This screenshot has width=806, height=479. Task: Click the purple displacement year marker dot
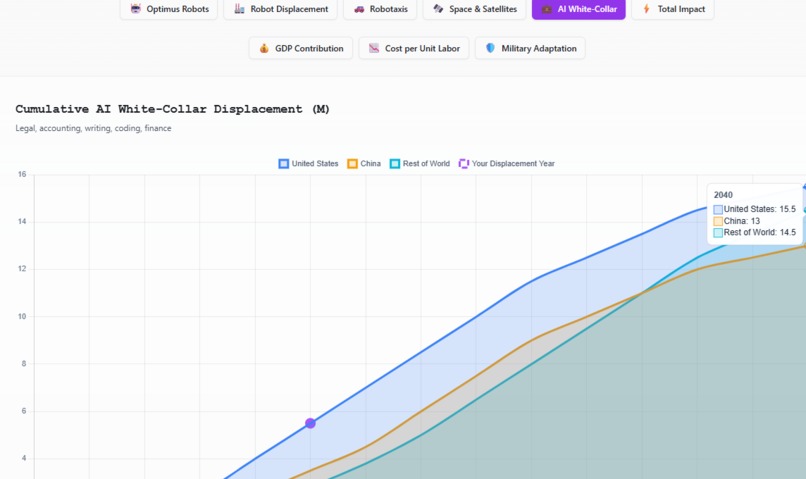(310, 423)
